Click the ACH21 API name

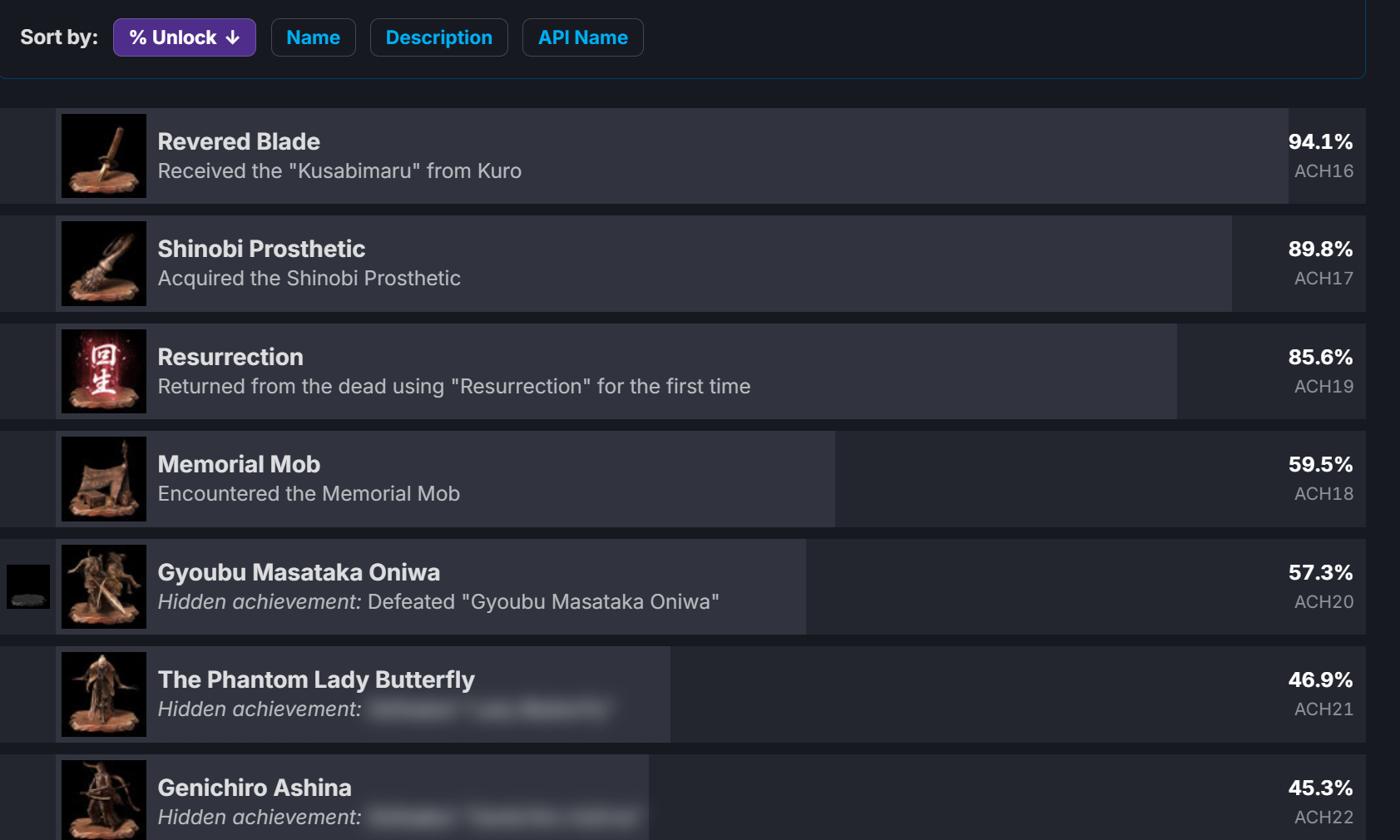pos(1323,709)
